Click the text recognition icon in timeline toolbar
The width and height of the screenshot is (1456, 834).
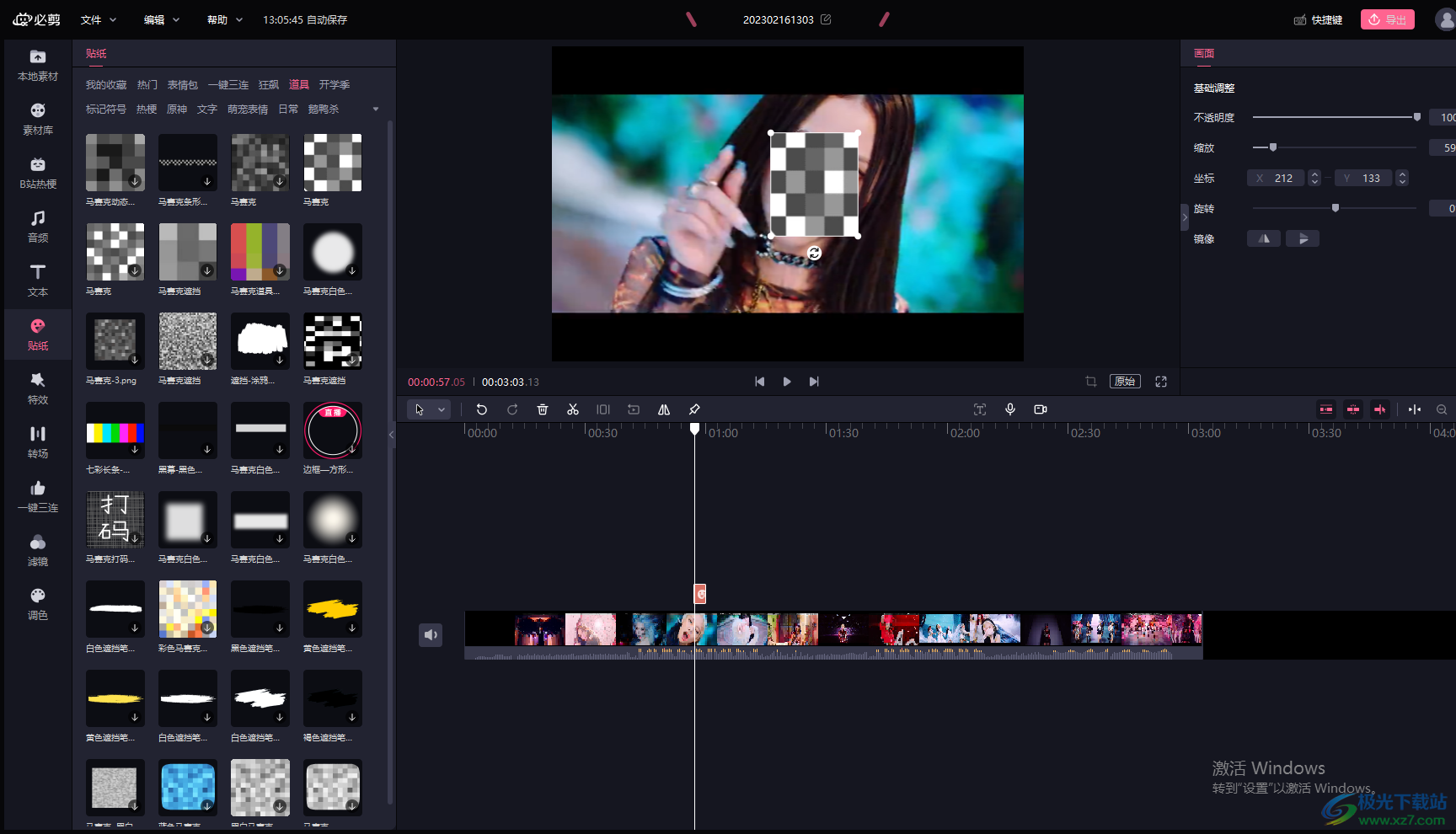[980, 409]
